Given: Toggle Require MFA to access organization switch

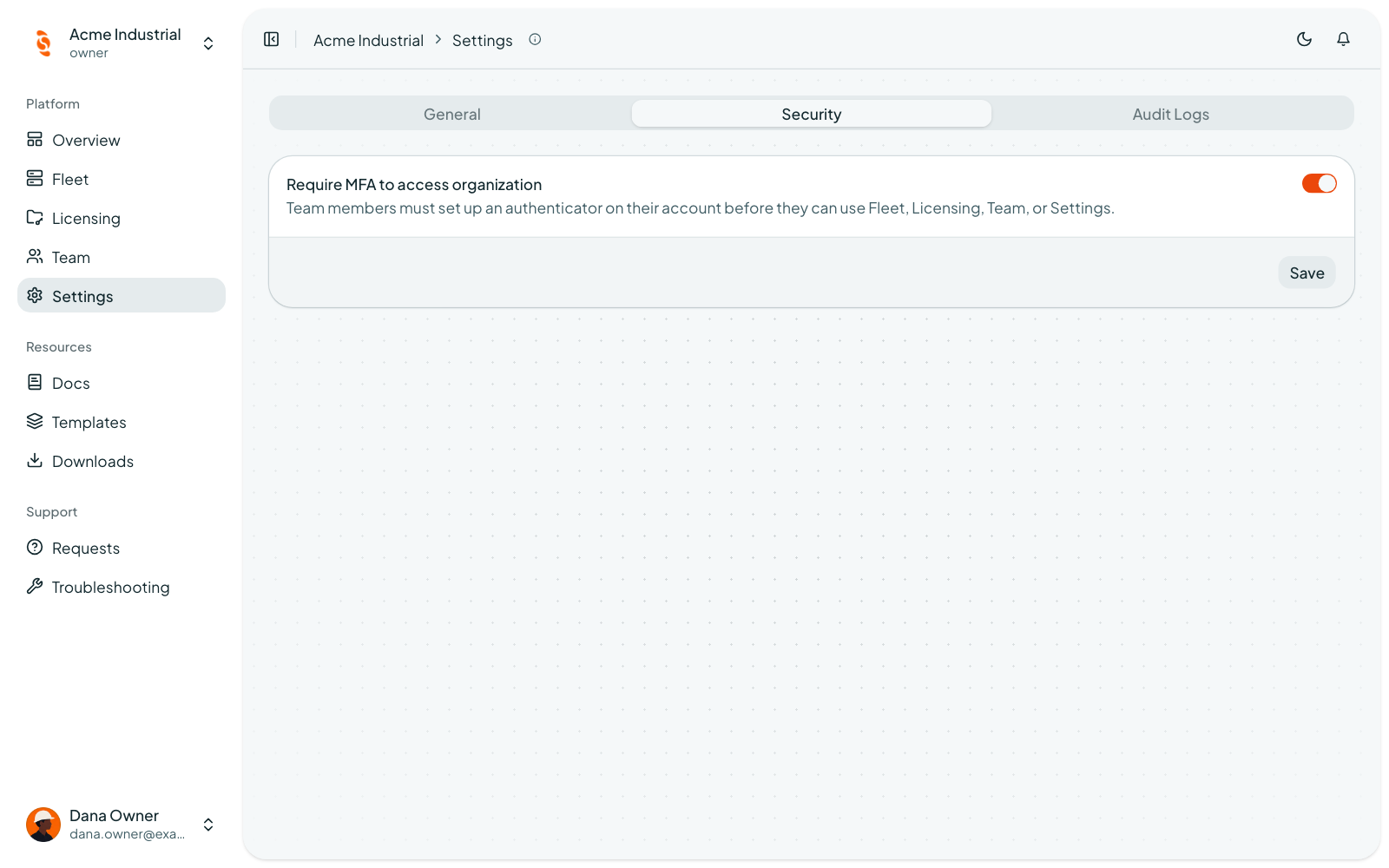Looking at the screenshot, I should click(1319, 183).
